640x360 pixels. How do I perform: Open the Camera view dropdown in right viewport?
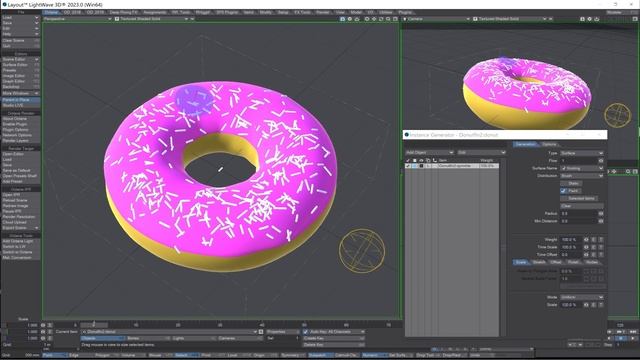436,19
